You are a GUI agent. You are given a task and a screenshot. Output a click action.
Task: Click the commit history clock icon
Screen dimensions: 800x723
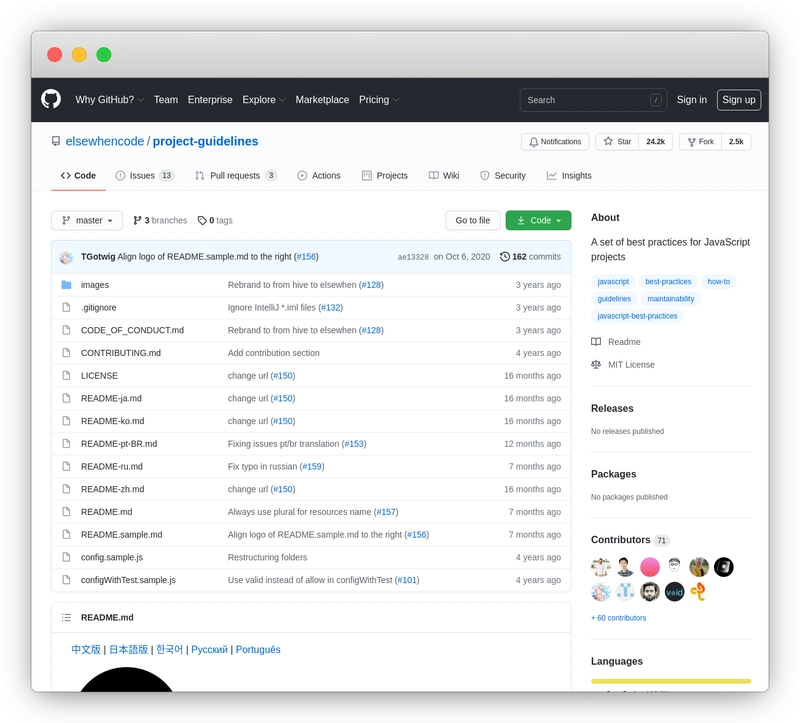505,257
